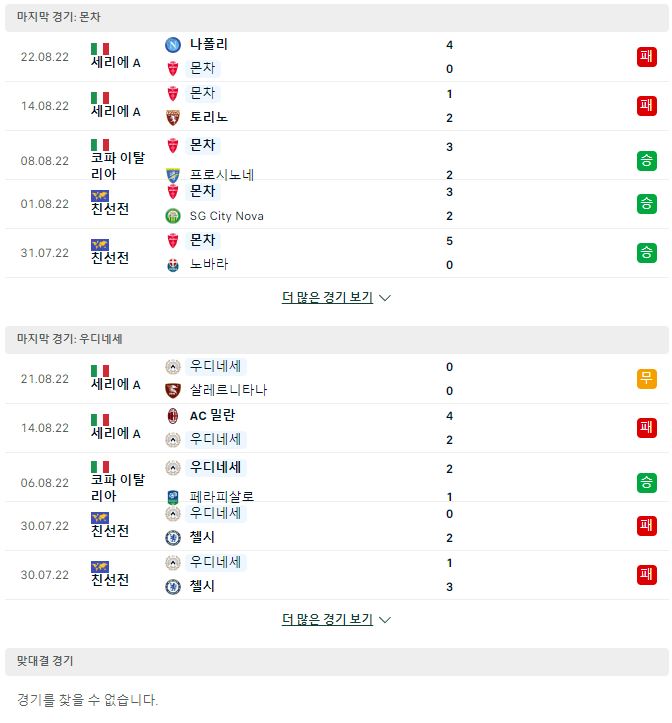Screen dimensions: 672x723
Task: Open the AC 밀란 team link
Action: coord(212,415)
